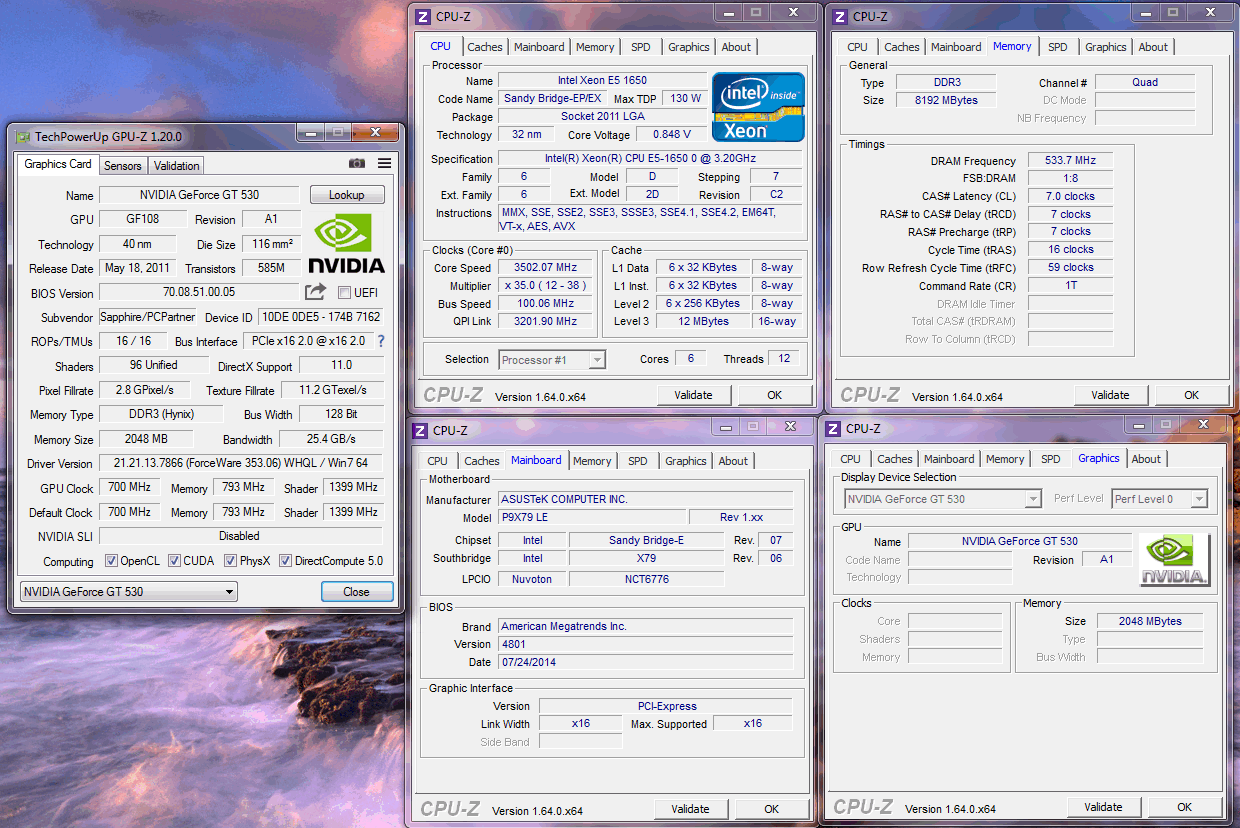Switch to the Validation tab in GPU-Z
This screenshot has width=1240, height=828.
[177, 166]
